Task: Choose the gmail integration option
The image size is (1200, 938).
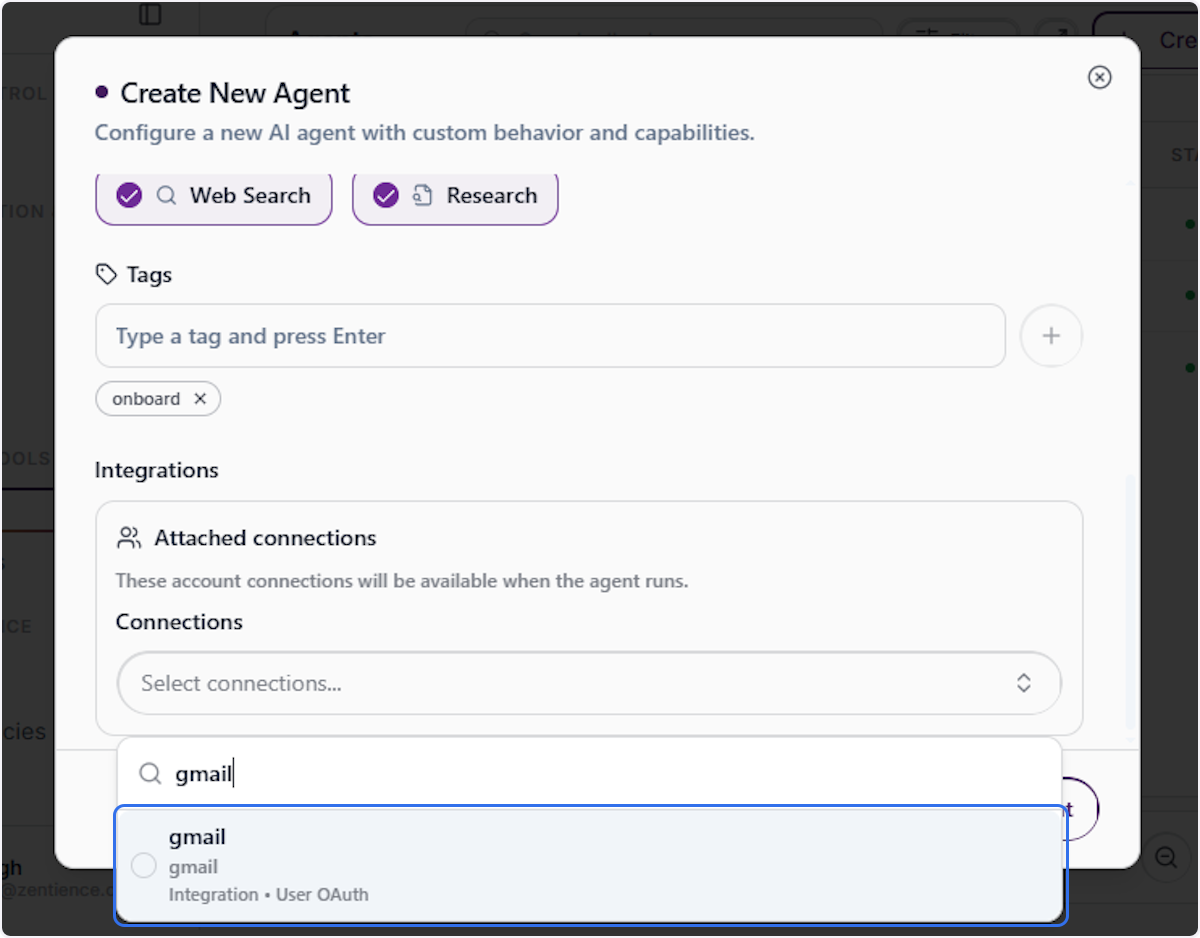Action: point(591,865)
